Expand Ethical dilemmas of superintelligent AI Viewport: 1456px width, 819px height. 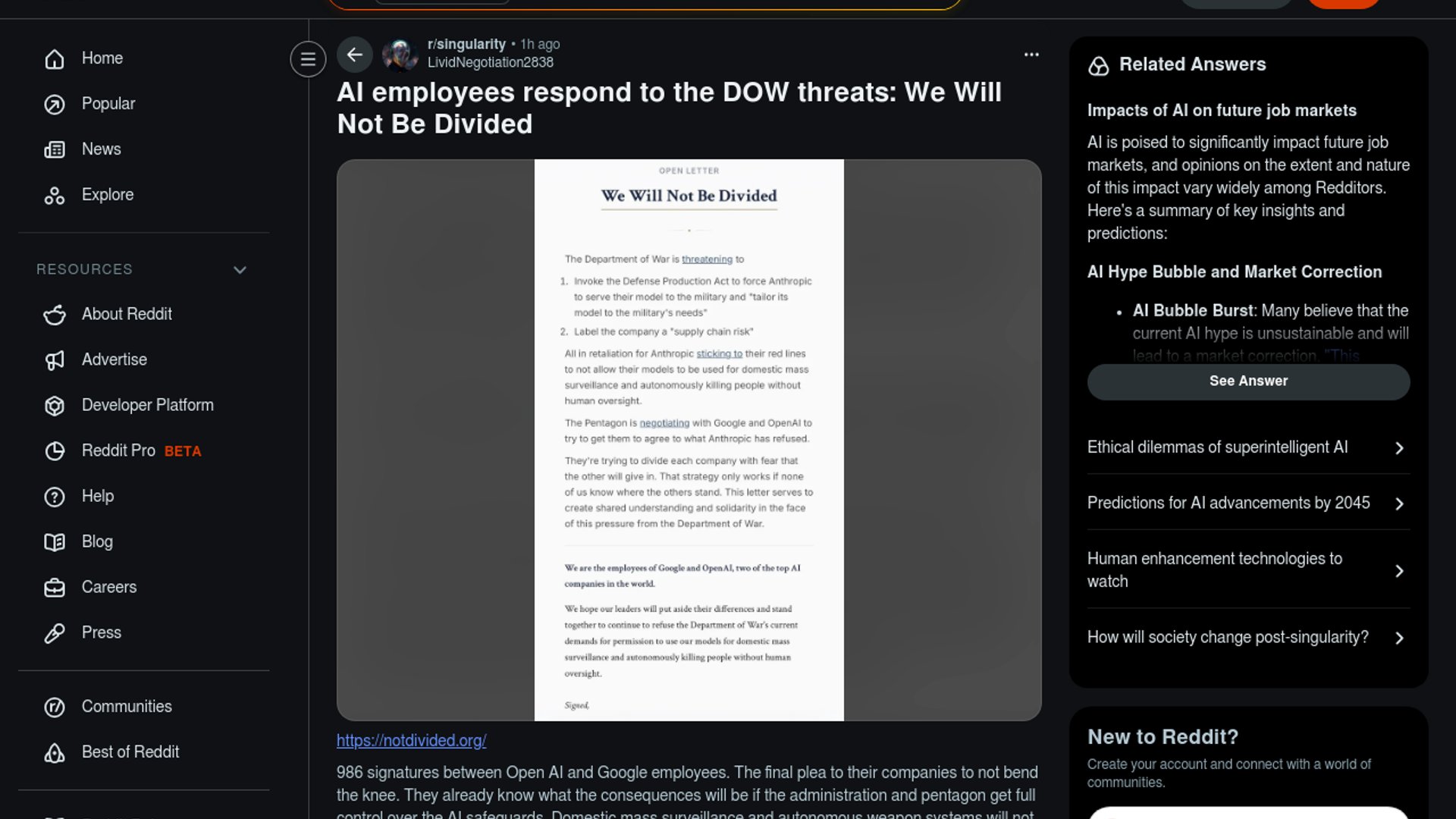coord(1248,447)
